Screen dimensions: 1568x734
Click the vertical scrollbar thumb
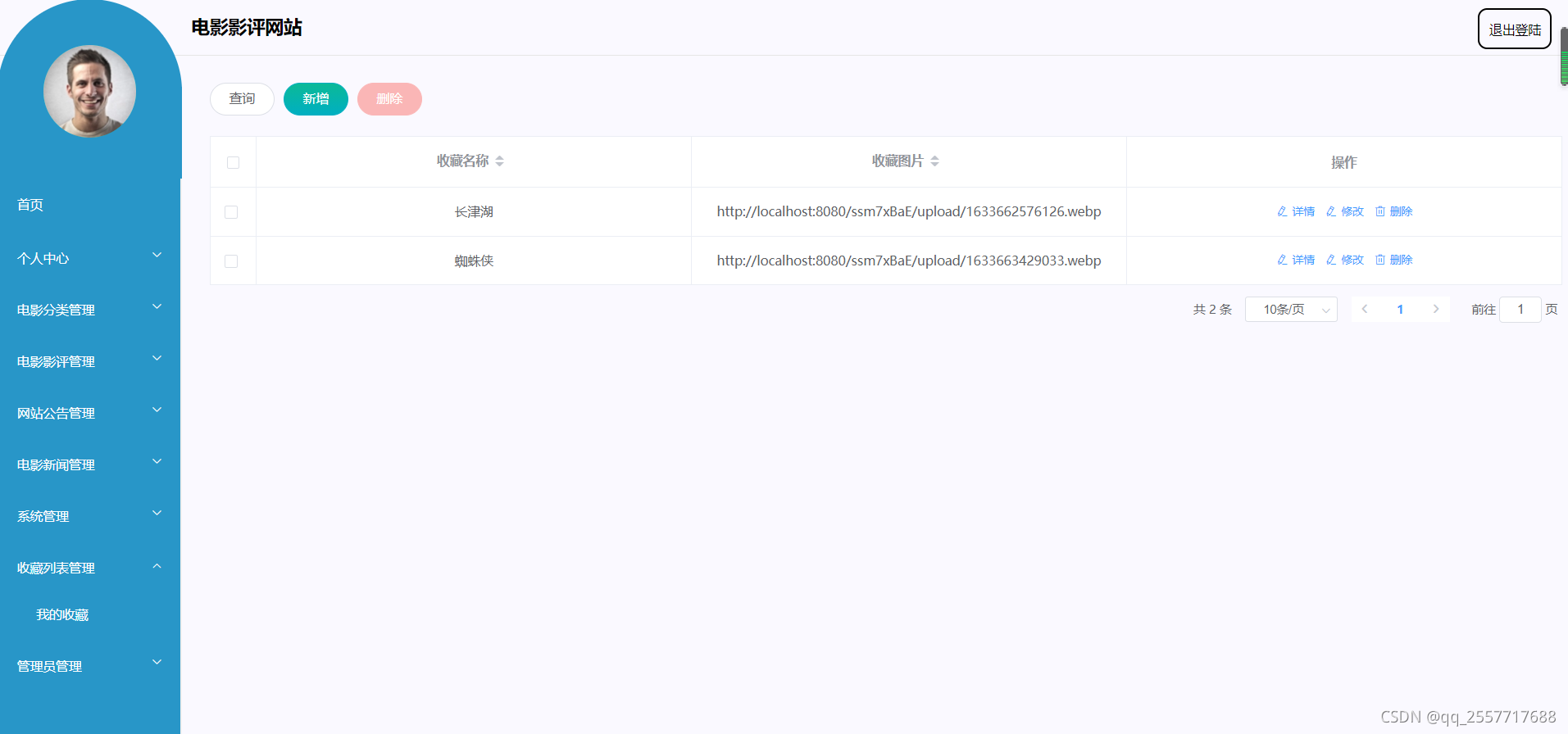(1564, 56)
